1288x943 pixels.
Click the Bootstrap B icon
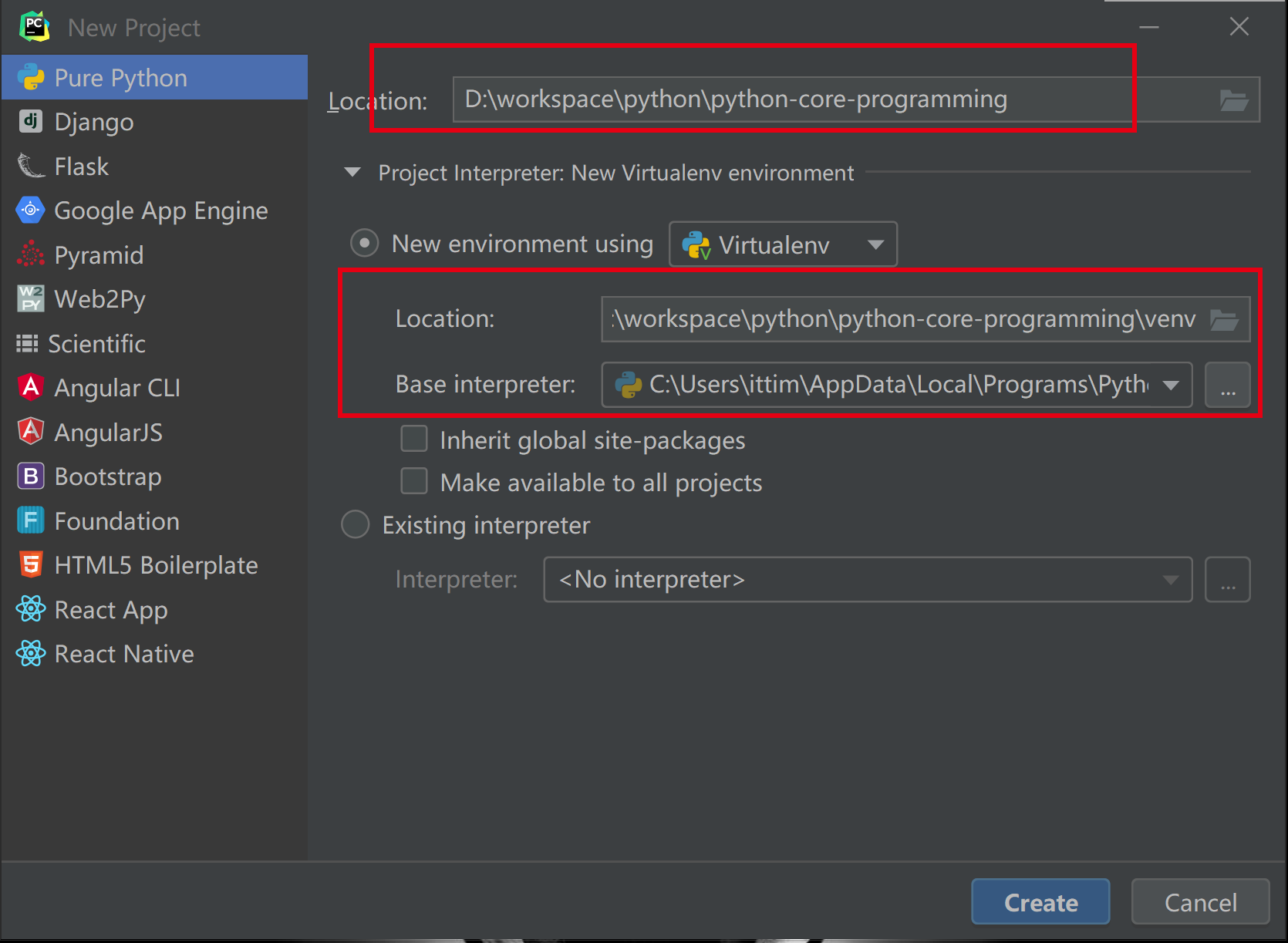tap(31, 476)
